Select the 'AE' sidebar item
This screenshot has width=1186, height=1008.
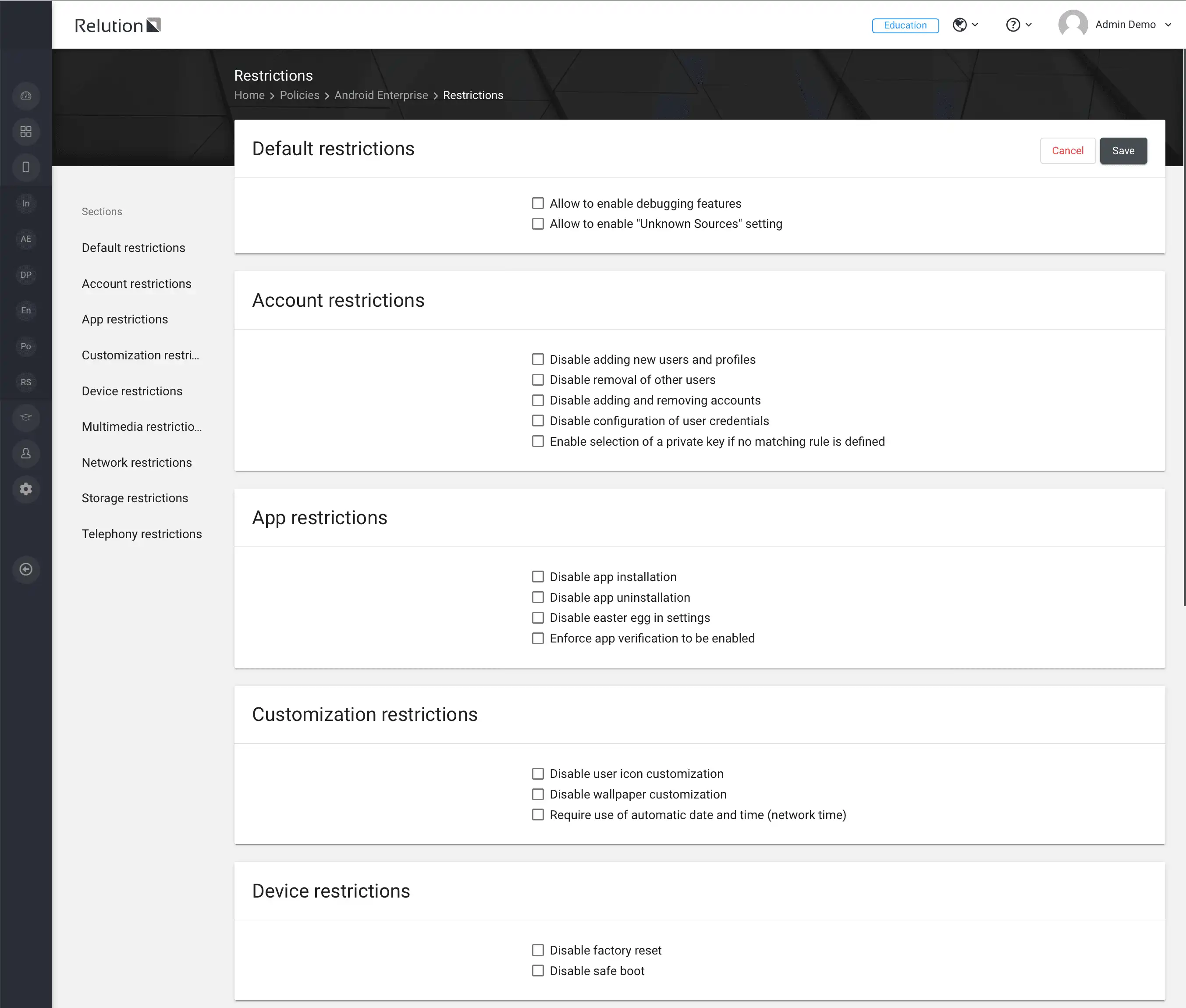click(26, 239)
